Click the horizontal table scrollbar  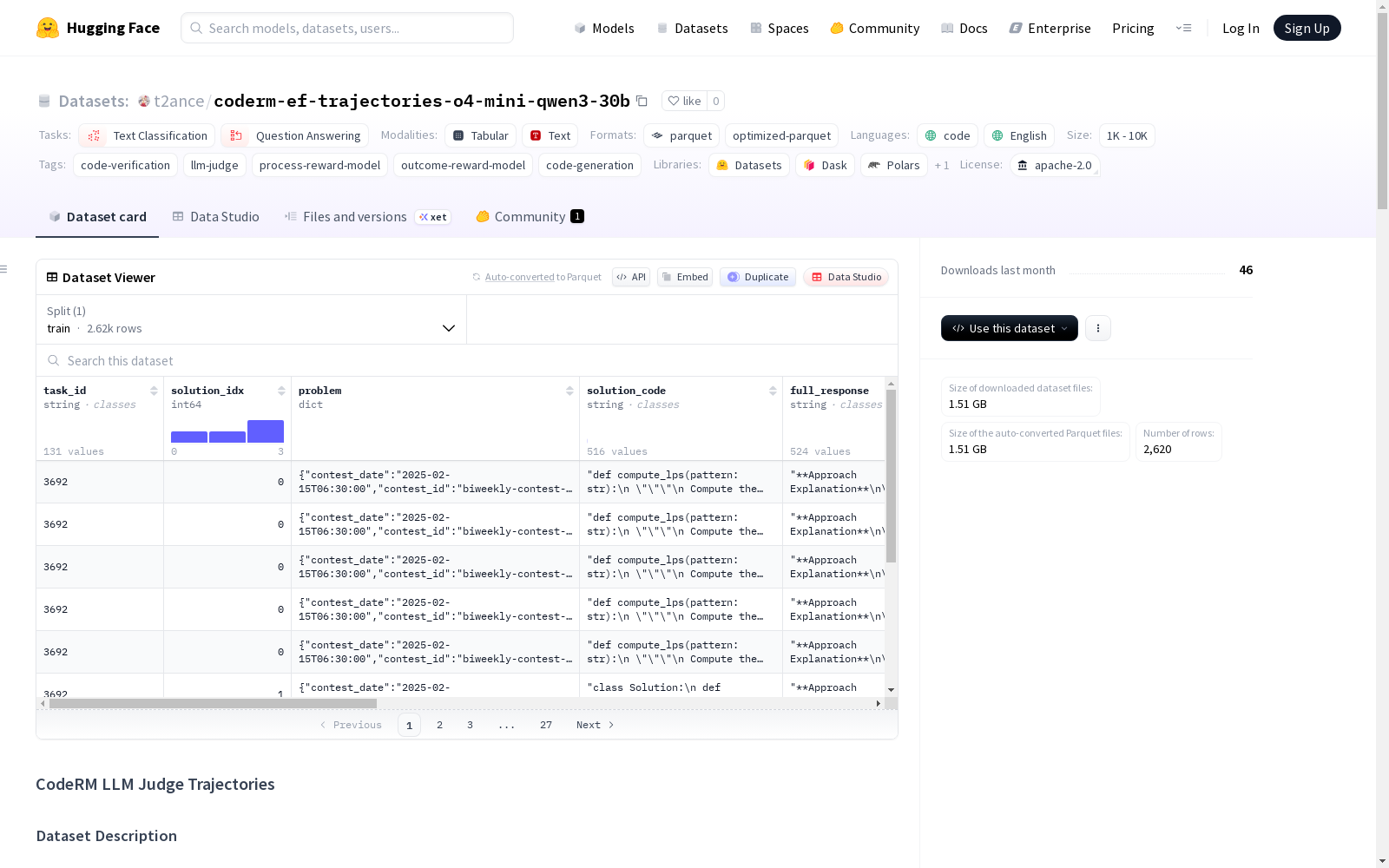tap(213, 703)
